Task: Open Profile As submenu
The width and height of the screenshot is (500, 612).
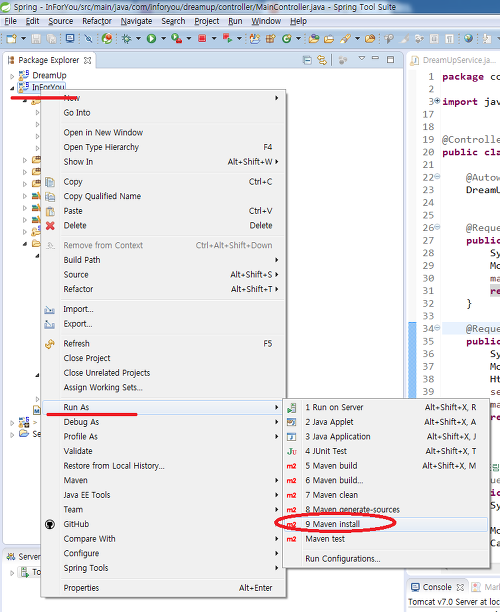Action: [163, 437]
